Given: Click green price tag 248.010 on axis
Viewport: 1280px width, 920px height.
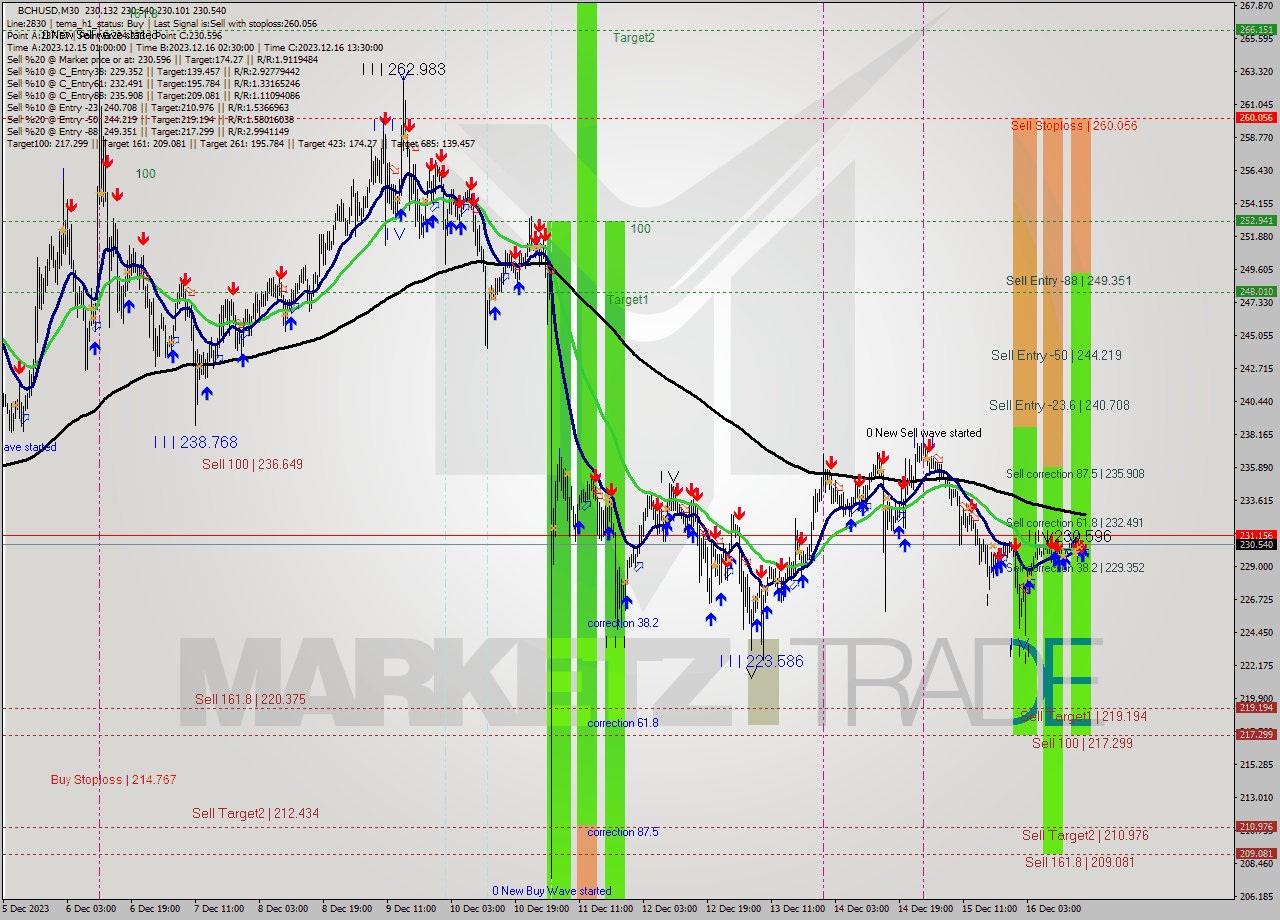Looking at the screenshot, I should tap(1257, 292).
